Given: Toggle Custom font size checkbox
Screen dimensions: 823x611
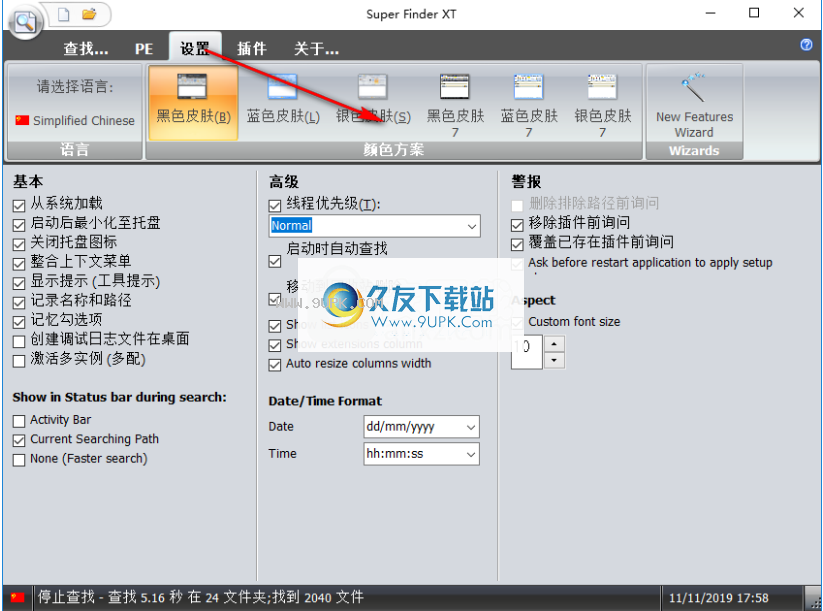Looking at the screenshot, I should [517, 322].
